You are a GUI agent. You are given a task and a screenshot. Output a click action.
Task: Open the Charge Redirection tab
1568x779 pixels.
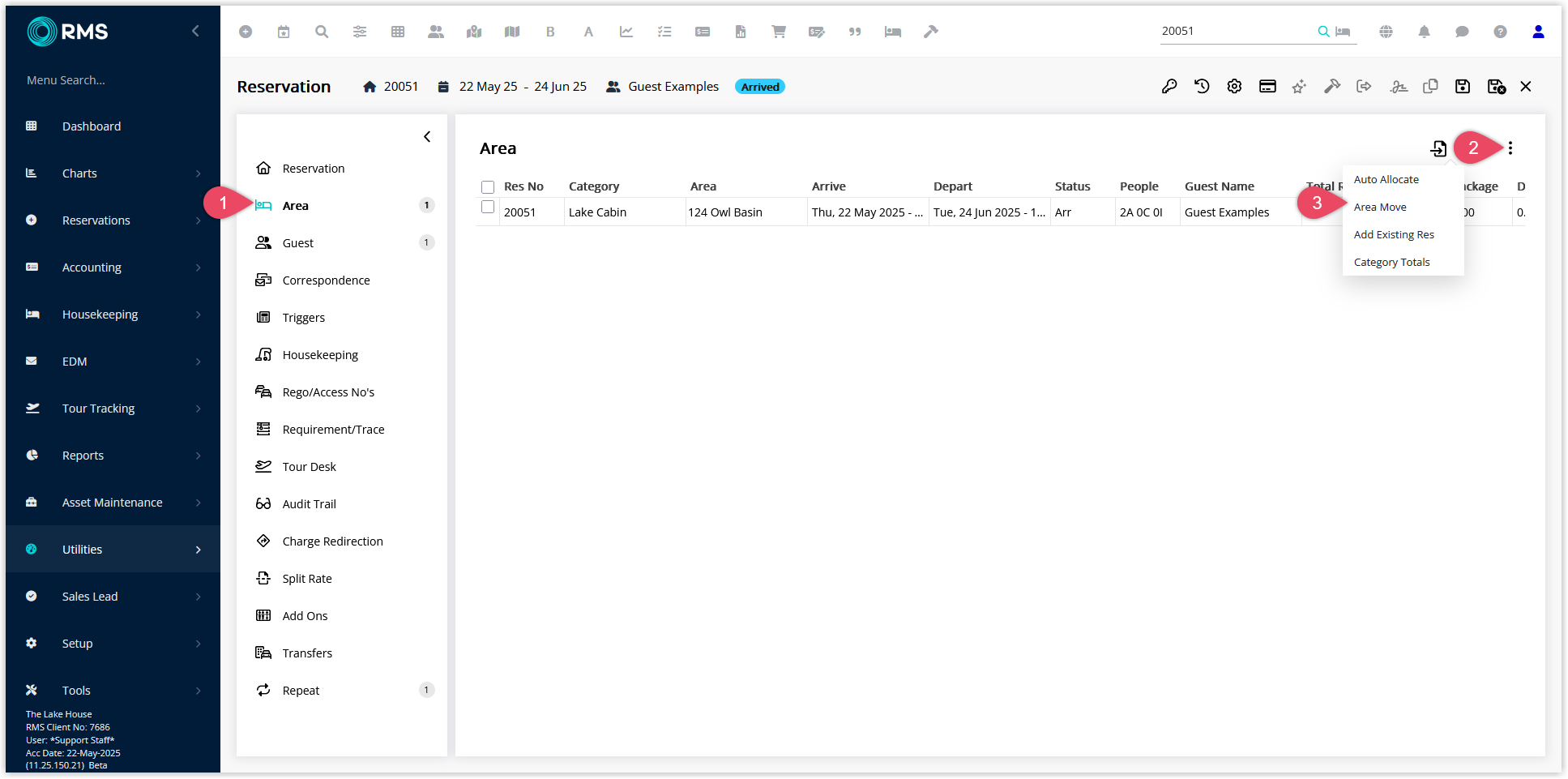(342, 541)
